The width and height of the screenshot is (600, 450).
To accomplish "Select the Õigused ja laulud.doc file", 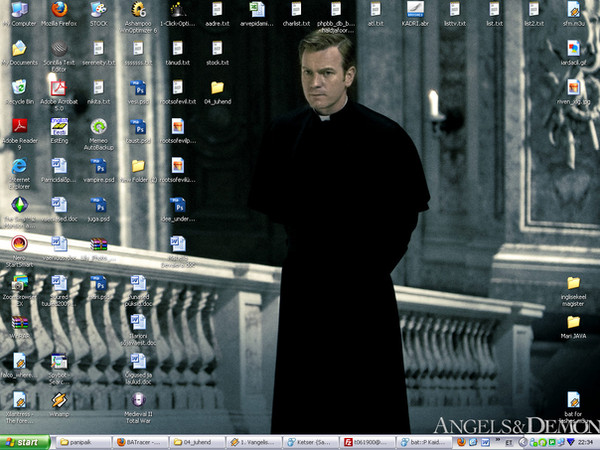I will click(139, 361).
